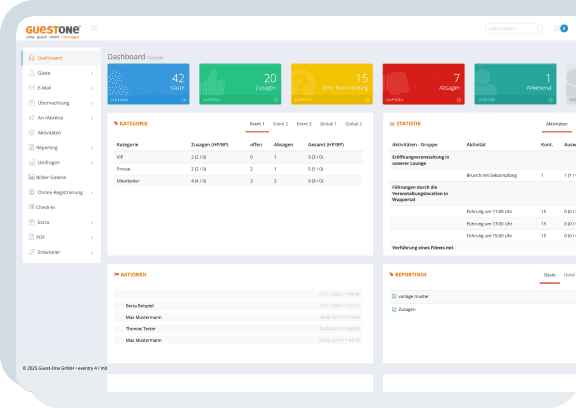Click the Bilder-Galerie image icon

pyautogui.click(x=32, y=177)
